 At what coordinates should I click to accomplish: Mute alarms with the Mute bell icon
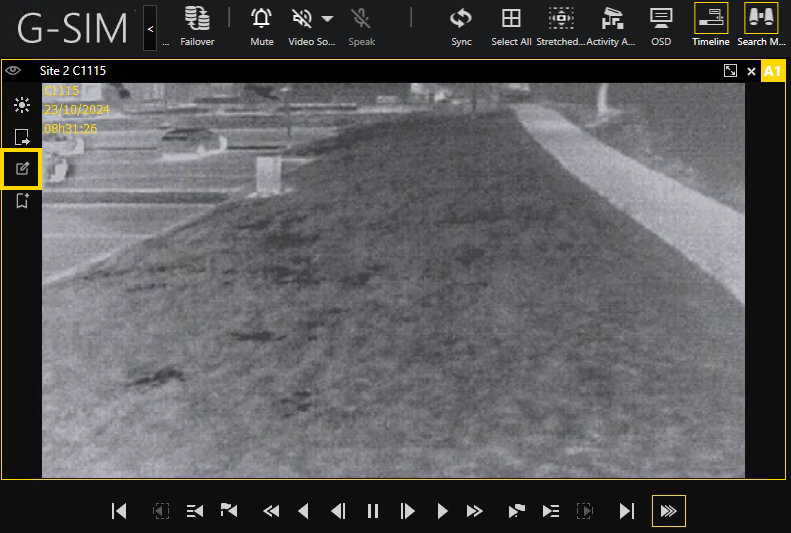pyautogui.click(x=262, y=19)
